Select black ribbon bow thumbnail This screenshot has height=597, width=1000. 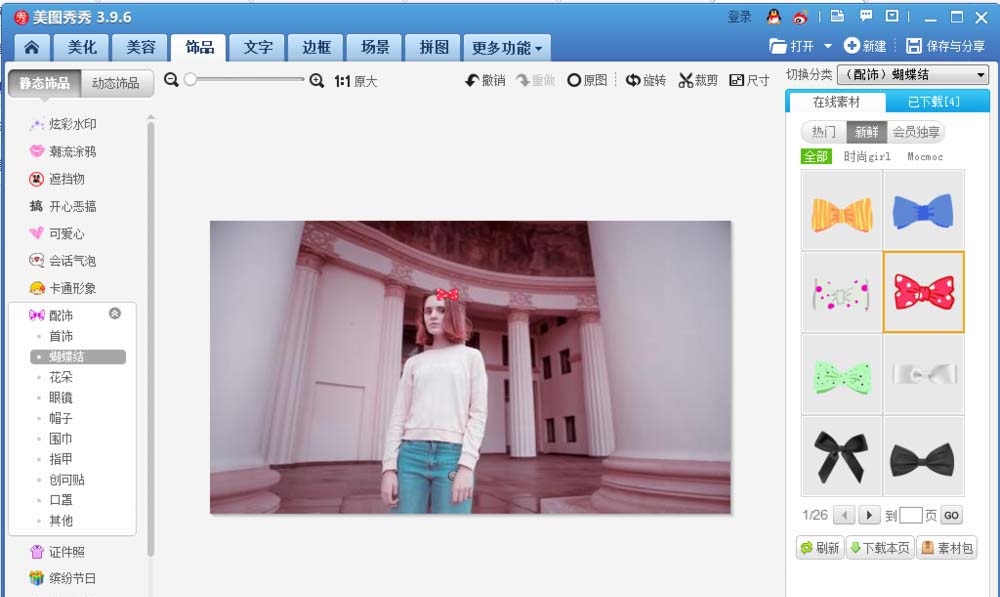[x=842, y=456]
